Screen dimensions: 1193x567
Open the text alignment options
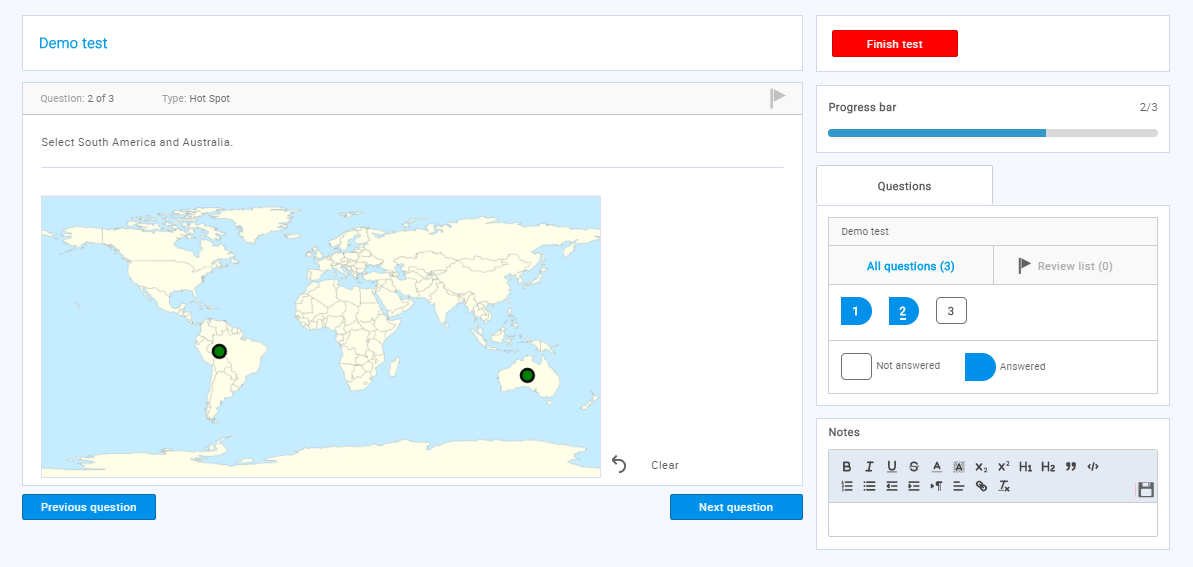coord(958,486)
